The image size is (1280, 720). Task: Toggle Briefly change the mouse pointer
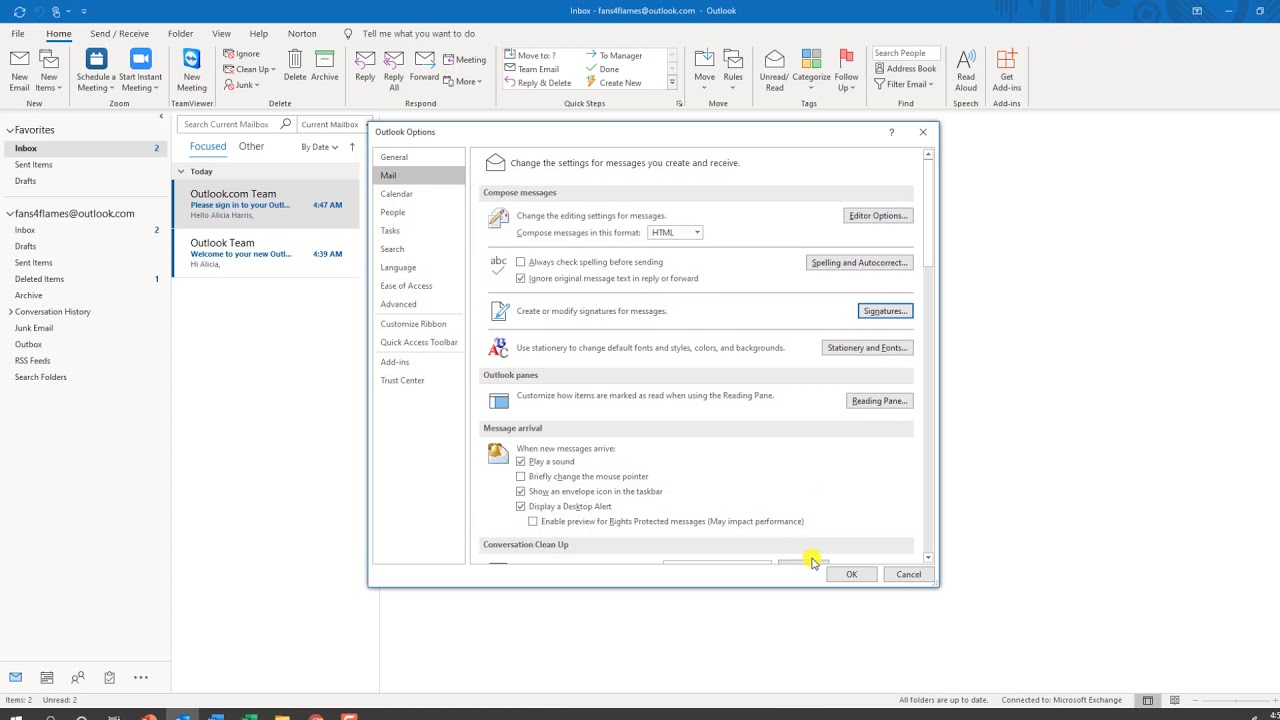tap(520, 476)
